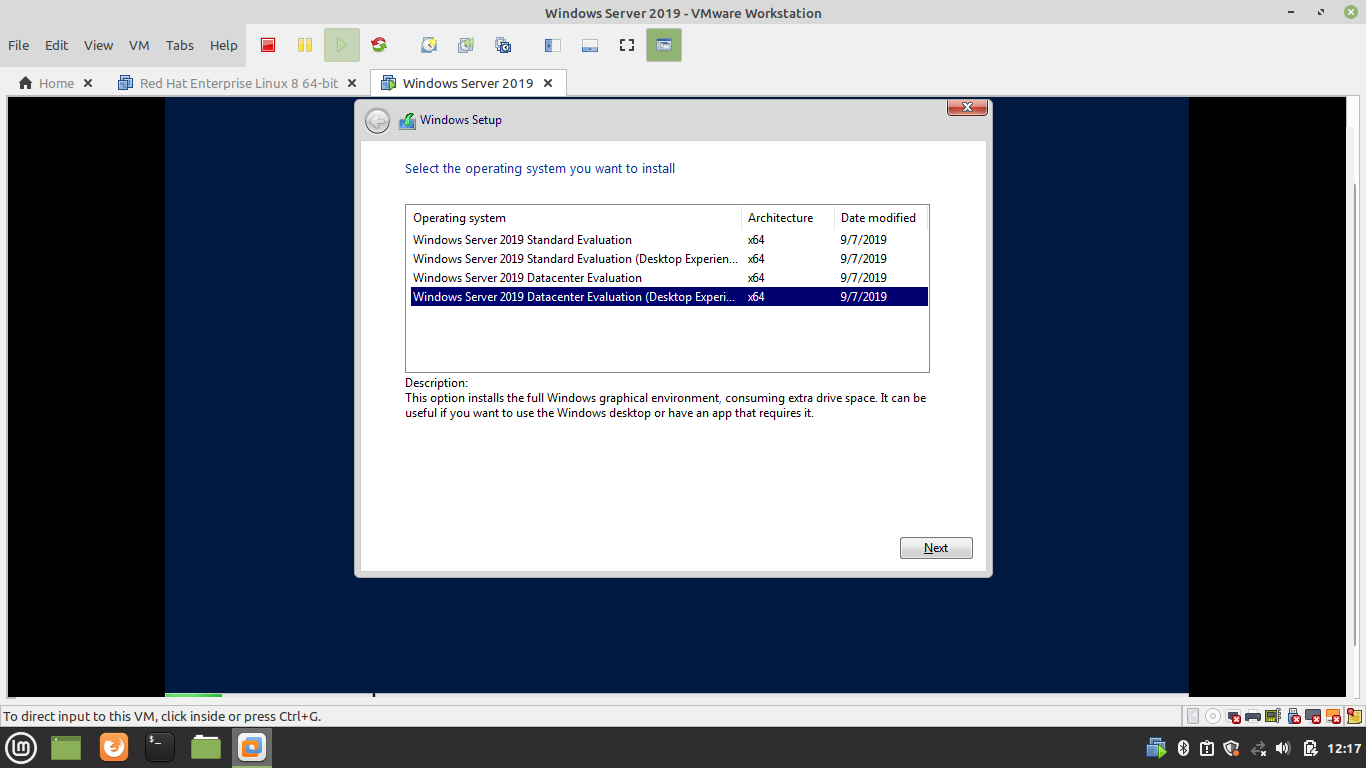Click the Date modified column header
The width and height of the screenshot is (1366, 768).
(x=881, y=218)
